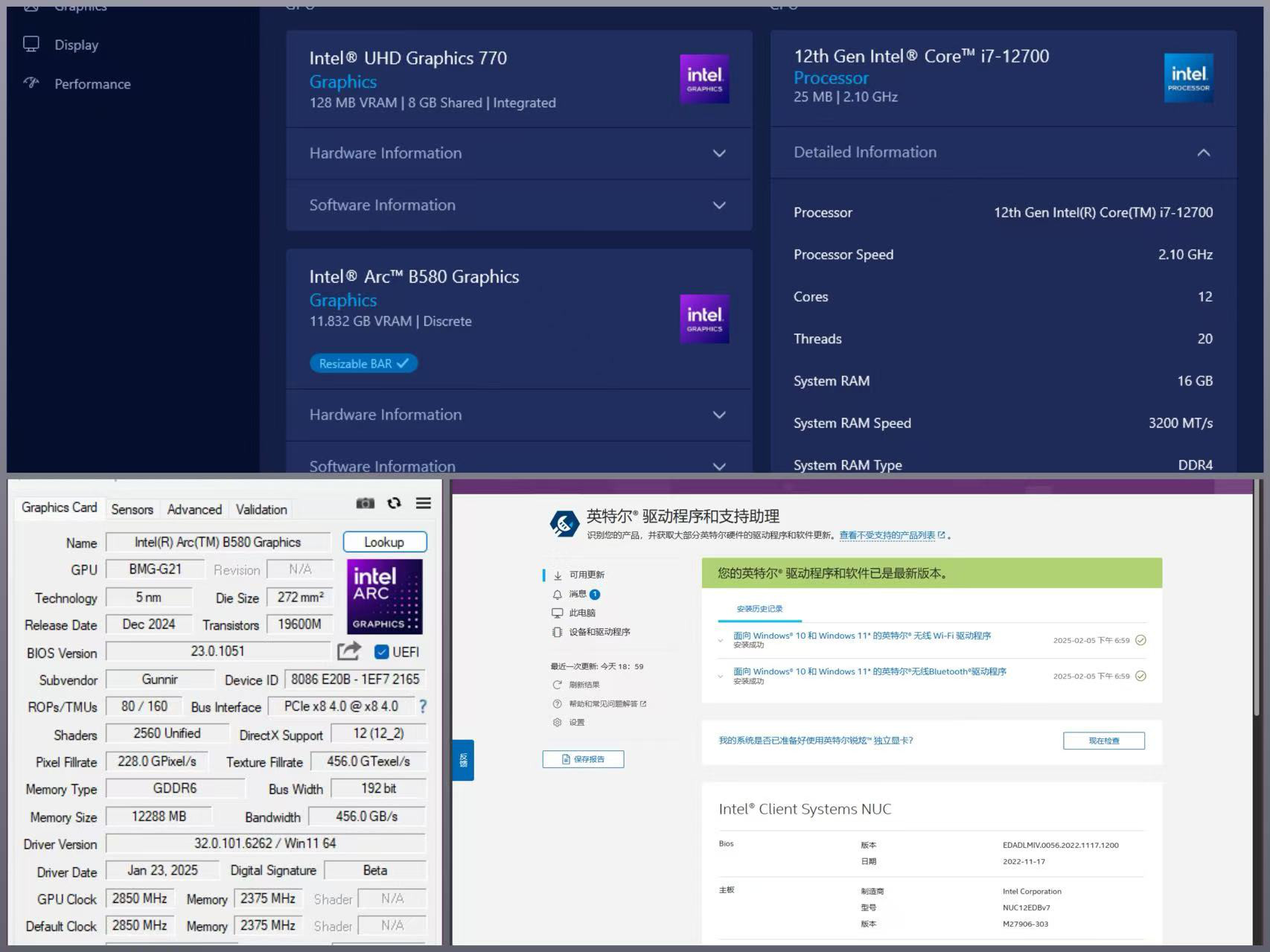The image size is (1270, 952).
Task: Open help and FAQ question icon
Action: click(557, 703)
